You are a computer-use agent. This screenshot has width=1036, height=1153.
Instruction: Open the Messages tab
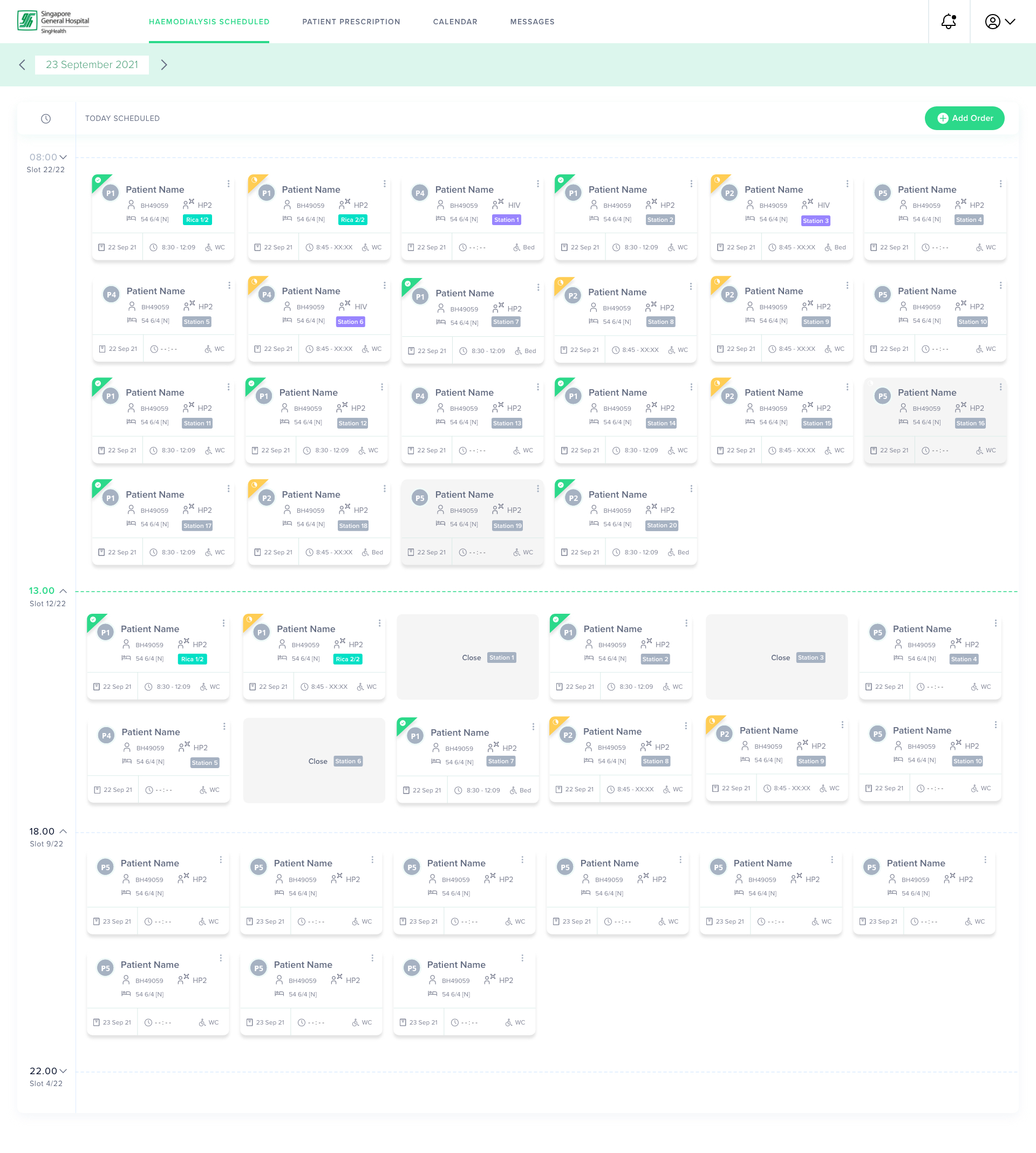click(x=532, y=22)
